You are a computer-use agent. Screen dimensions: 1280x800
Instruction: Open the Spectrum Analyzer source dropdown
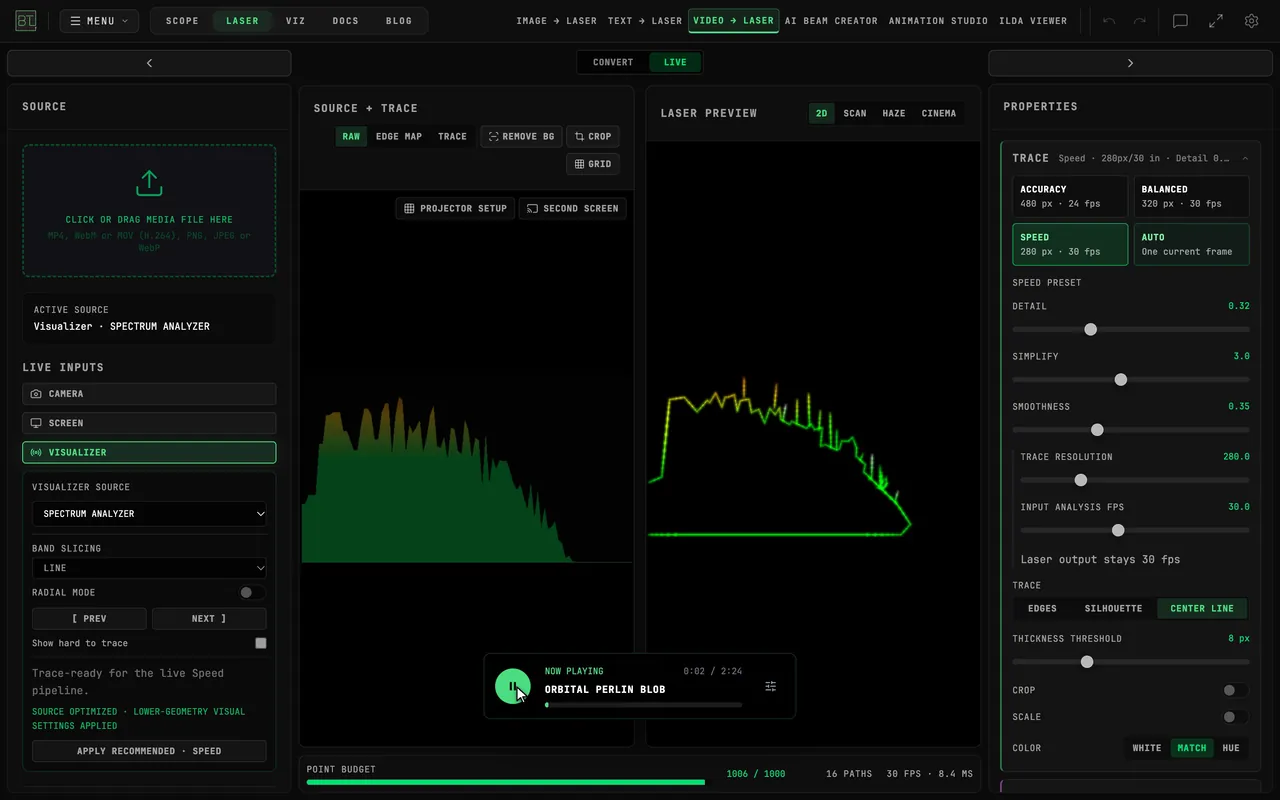149,514
